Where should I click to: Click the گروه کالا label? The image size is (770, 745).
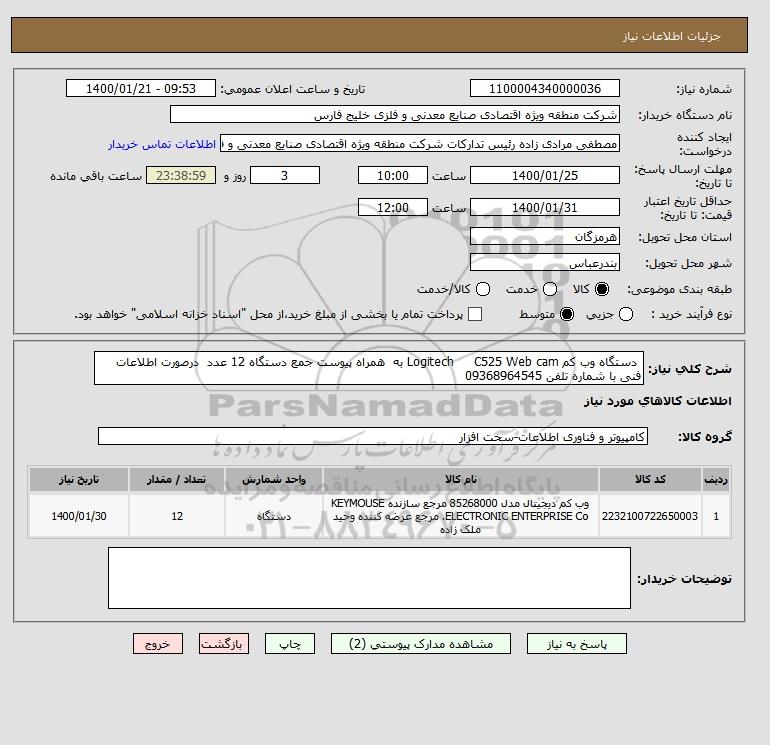click(705, 437)
